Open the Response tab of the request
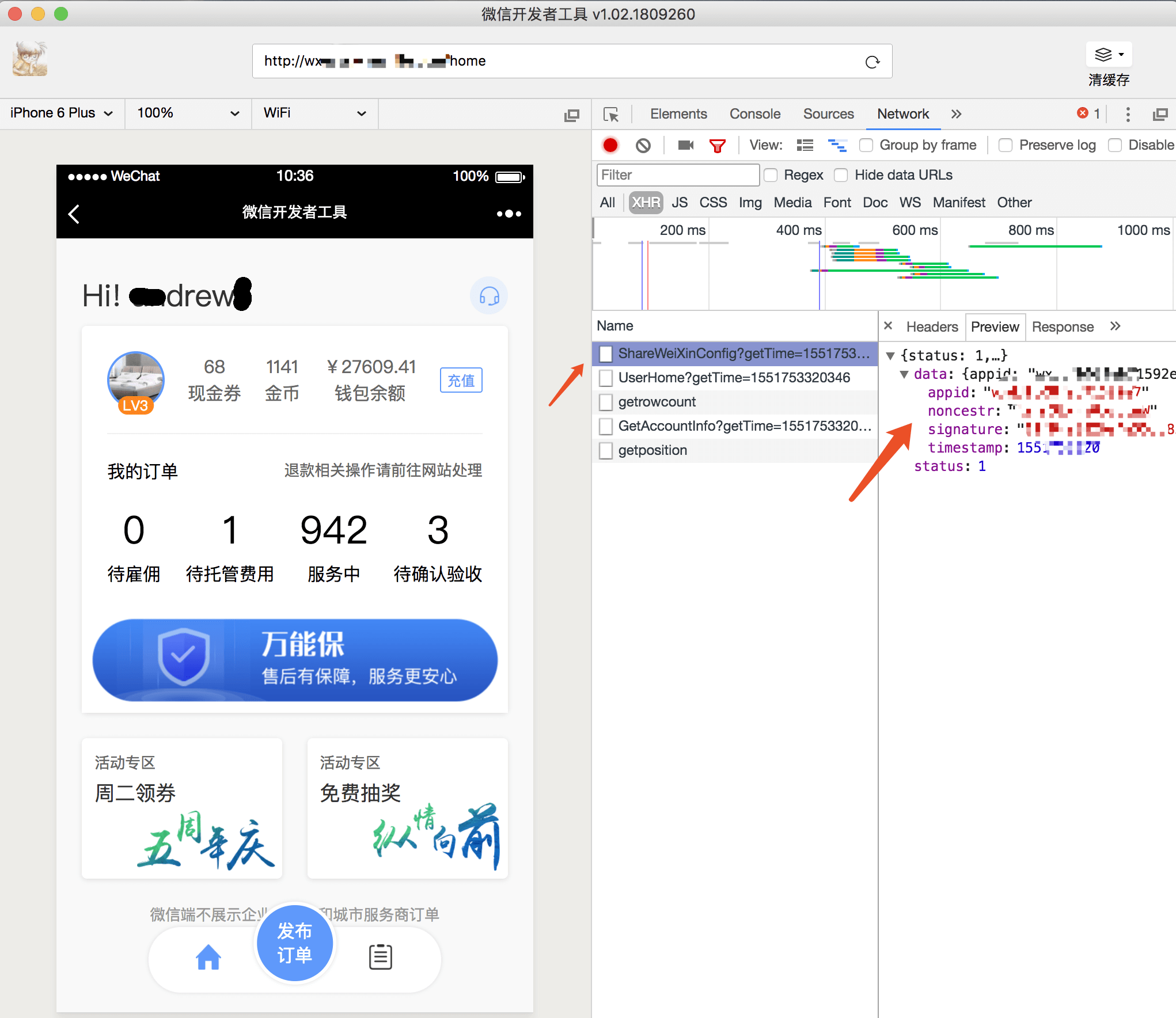The height and width of the screenshot is (1018, 1176). click(1063, 326)
